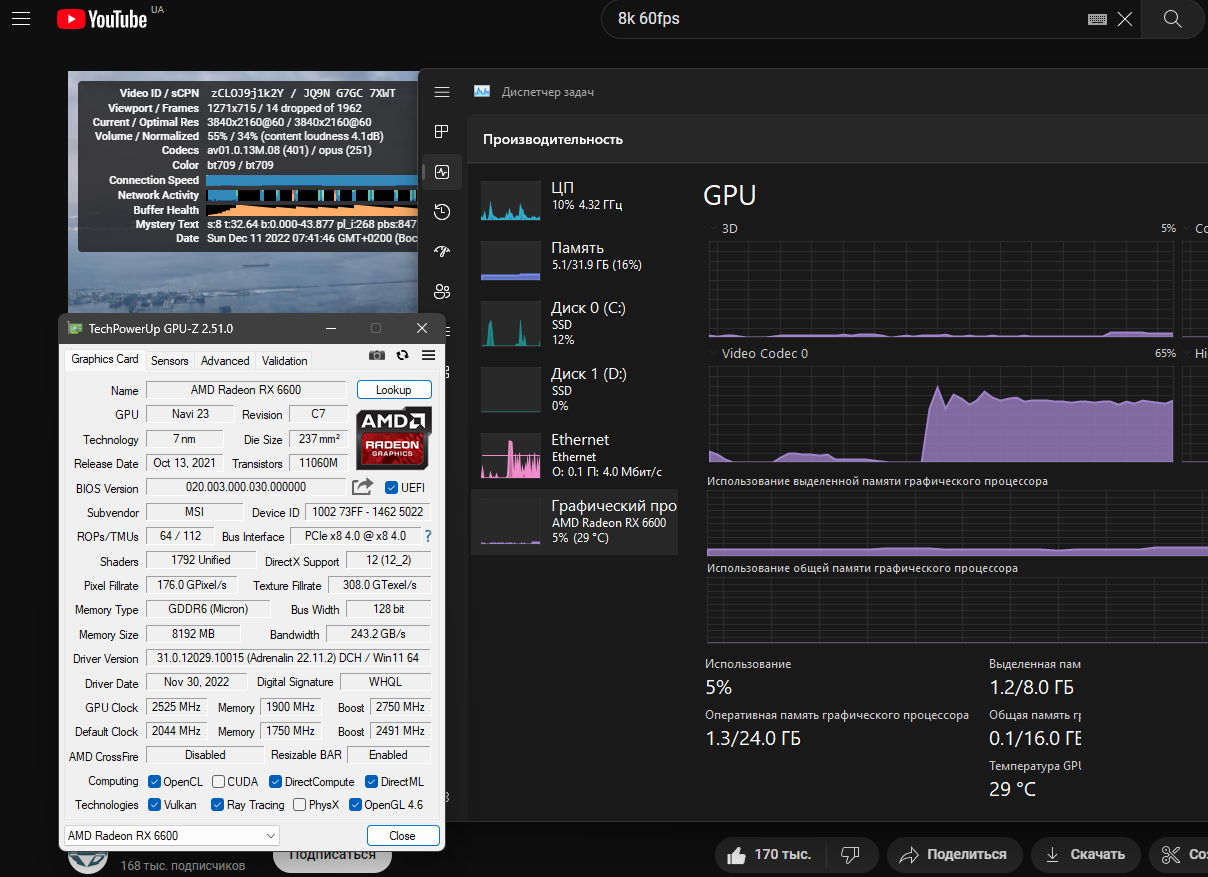
Task: Open the GPU-Z hamburger menu
Action: 428,355
